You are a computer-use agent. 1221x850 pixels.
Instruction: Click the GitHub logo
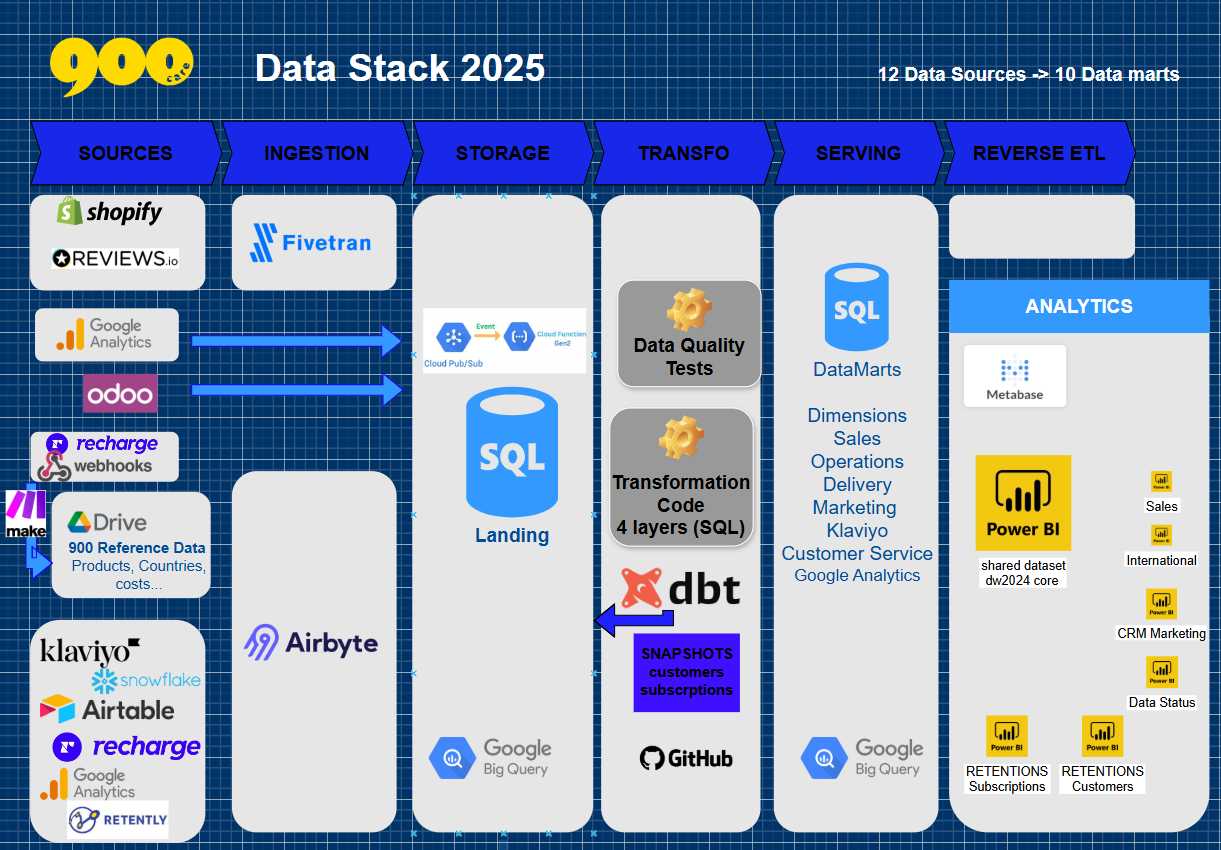click(x=686, y=758)
